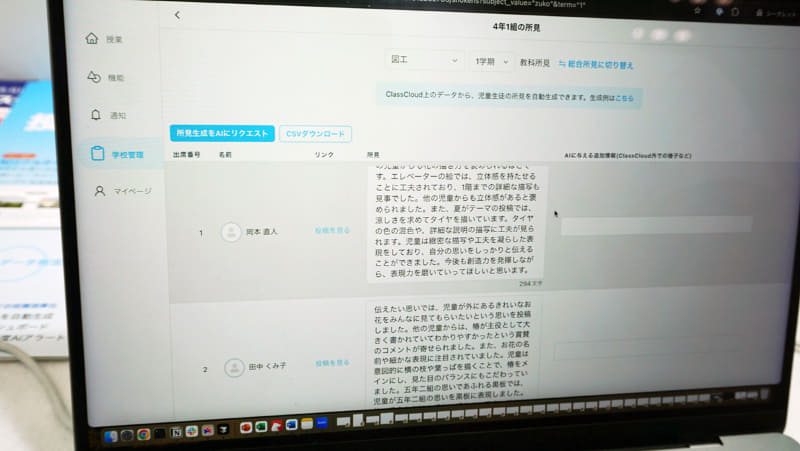Open the term dropdown showing 1学期

tap(491, 62)
